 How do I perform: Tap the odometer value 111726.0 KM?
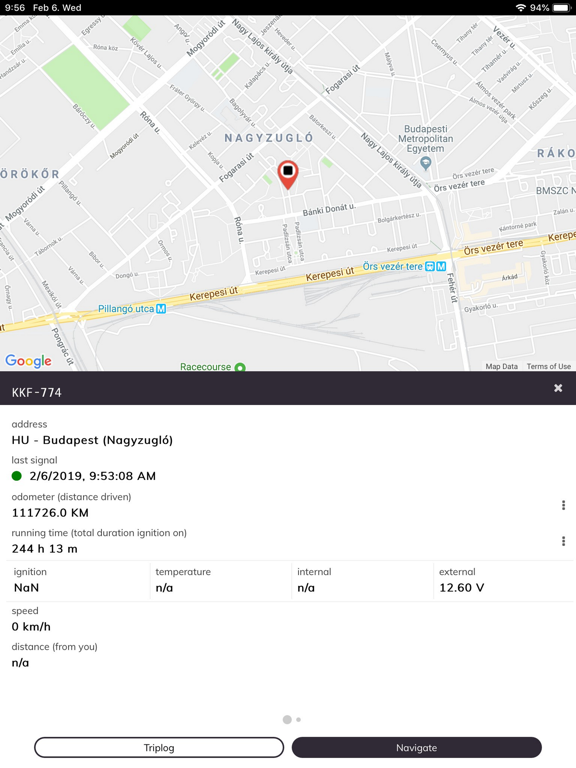tap(50, 513)
